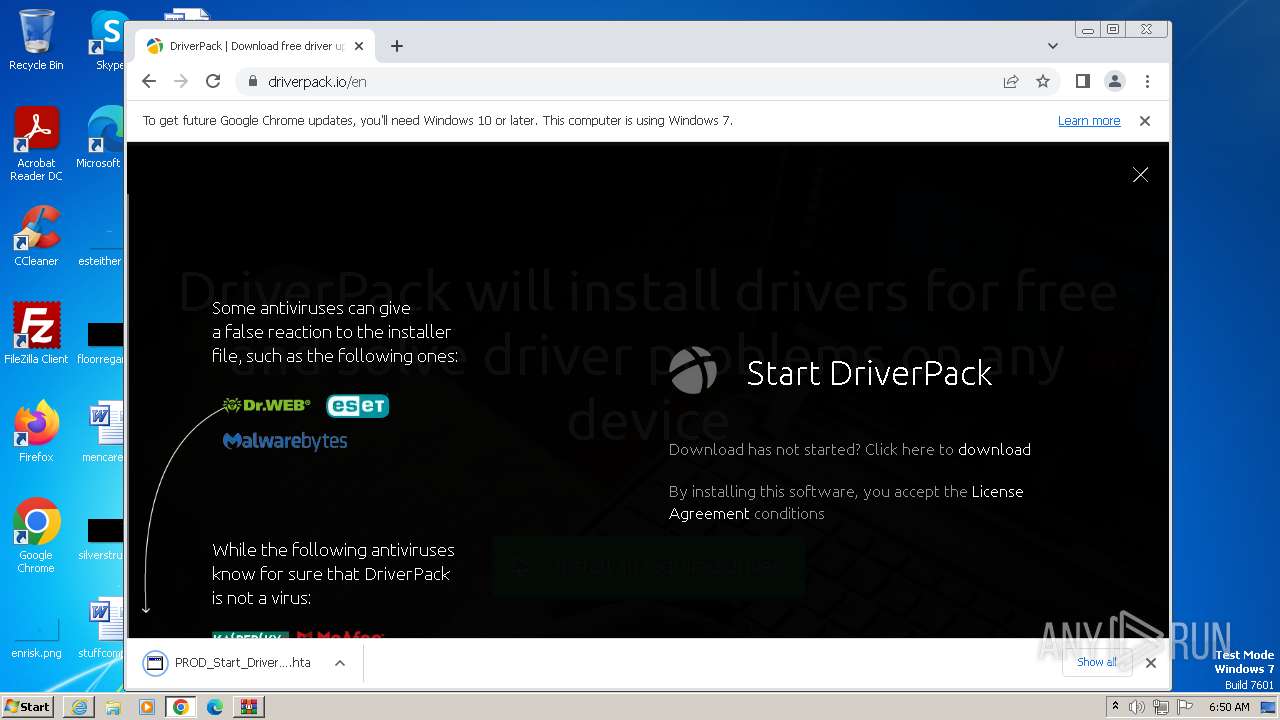Switch to Chrome in the taskbar
This screenshot has width=1280, height=720.
coord(181,707)
